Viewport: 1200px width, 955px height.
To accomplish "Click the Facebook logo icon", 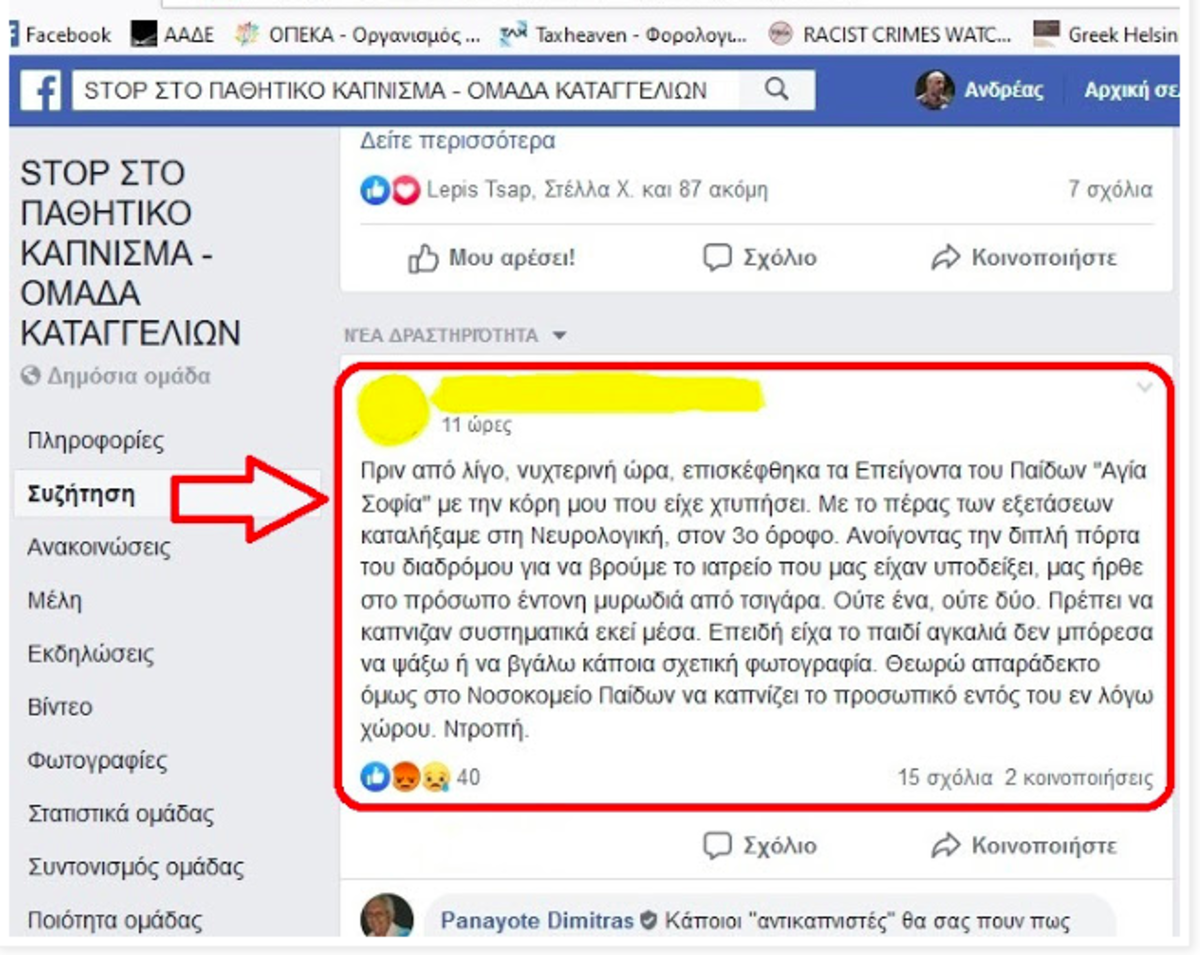I will click(x=40, y=90).
